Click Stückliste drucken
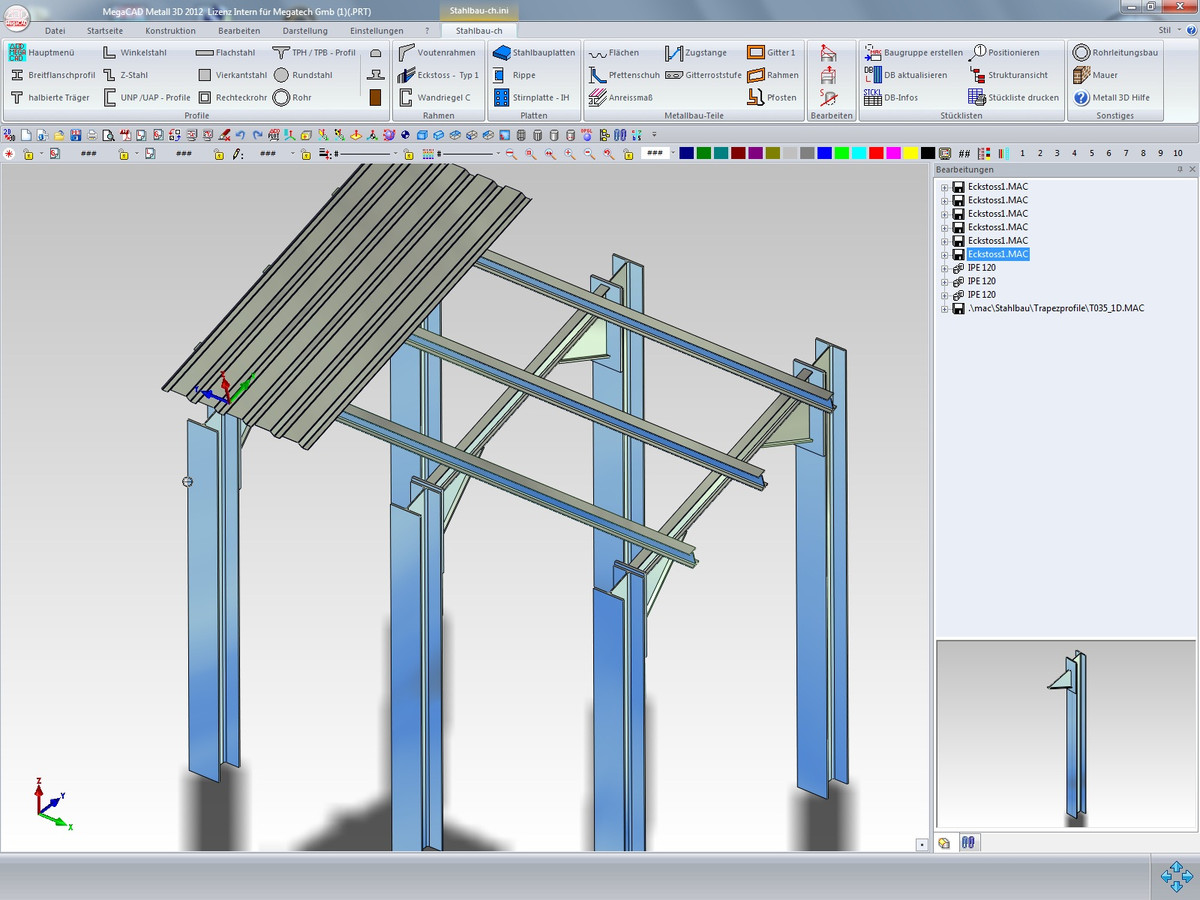This screenshot has width=1200, height=900. tap(1014, 98)
